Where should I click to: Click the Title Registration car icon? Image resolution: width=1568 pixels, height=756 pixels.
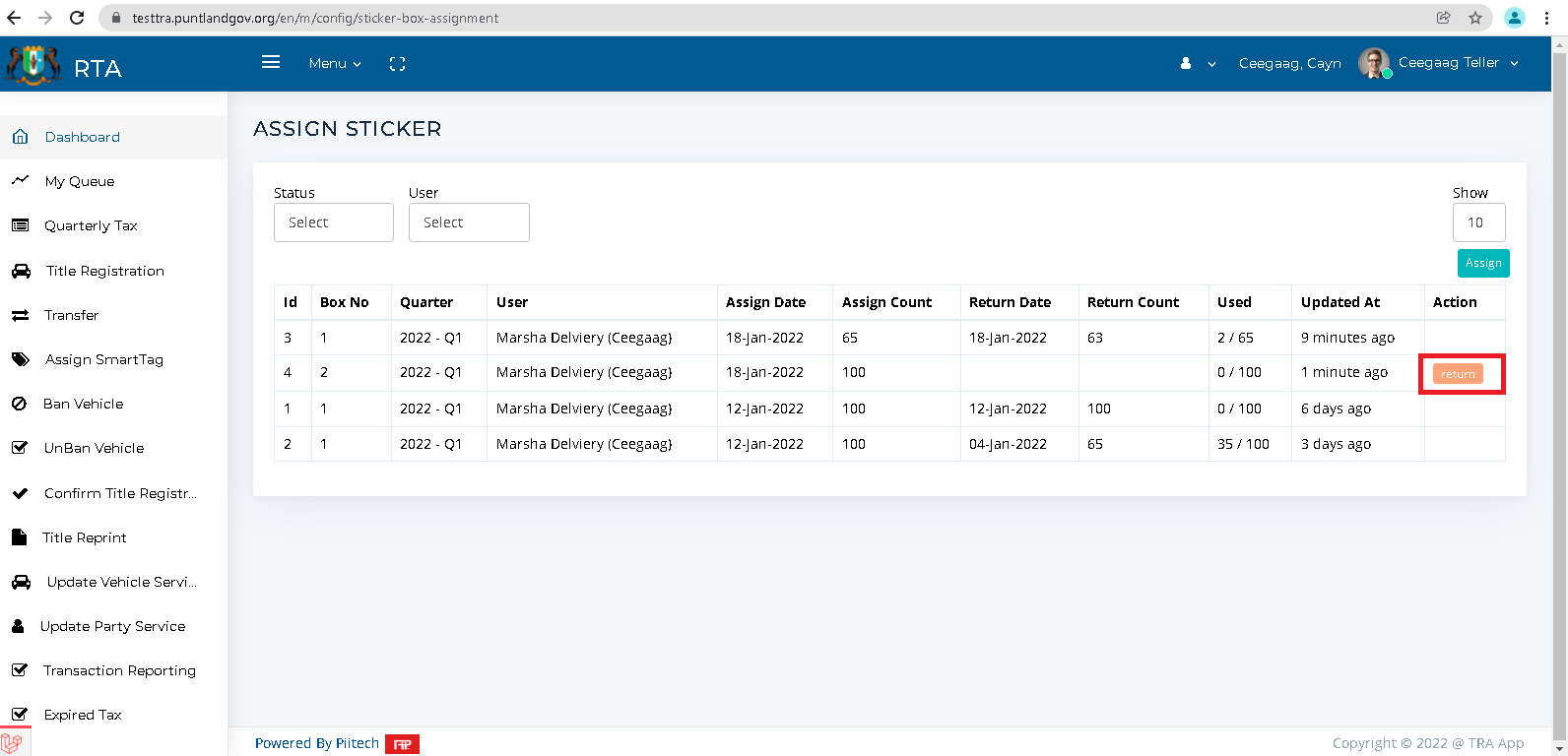coord(21,271)
